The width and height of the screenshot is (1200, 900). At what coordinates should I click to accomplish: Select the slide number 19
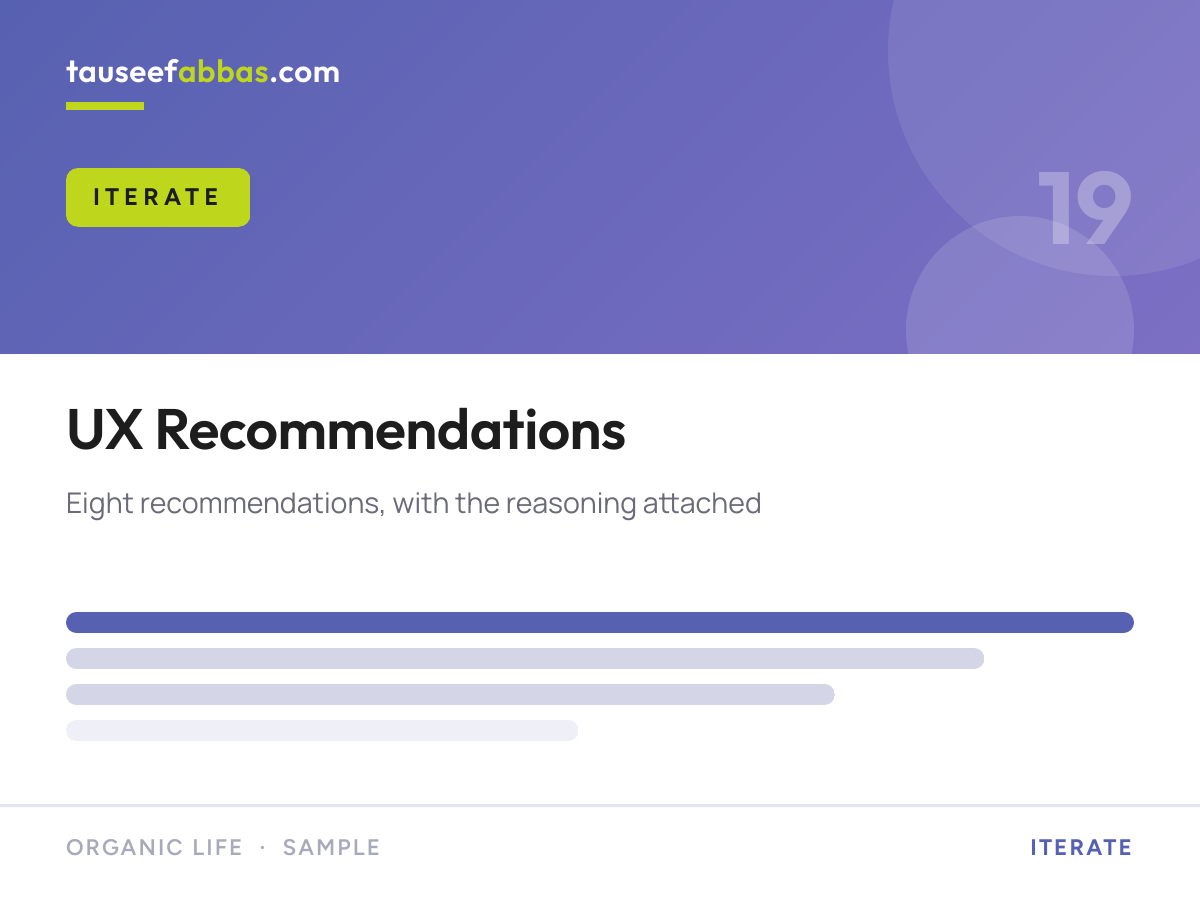point(1084,208)
